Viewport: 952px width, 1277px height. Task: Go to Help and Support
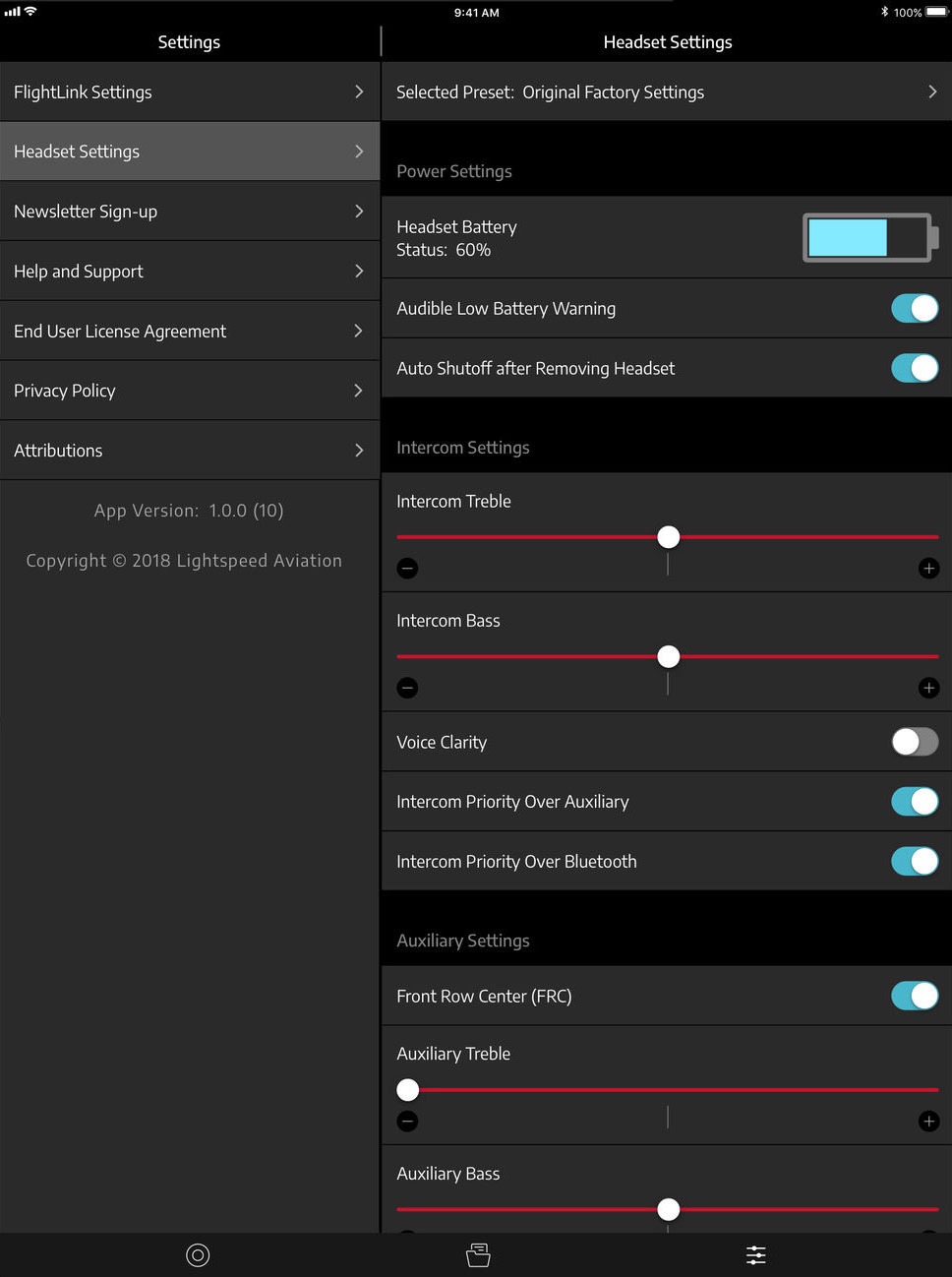pos(189,272)
